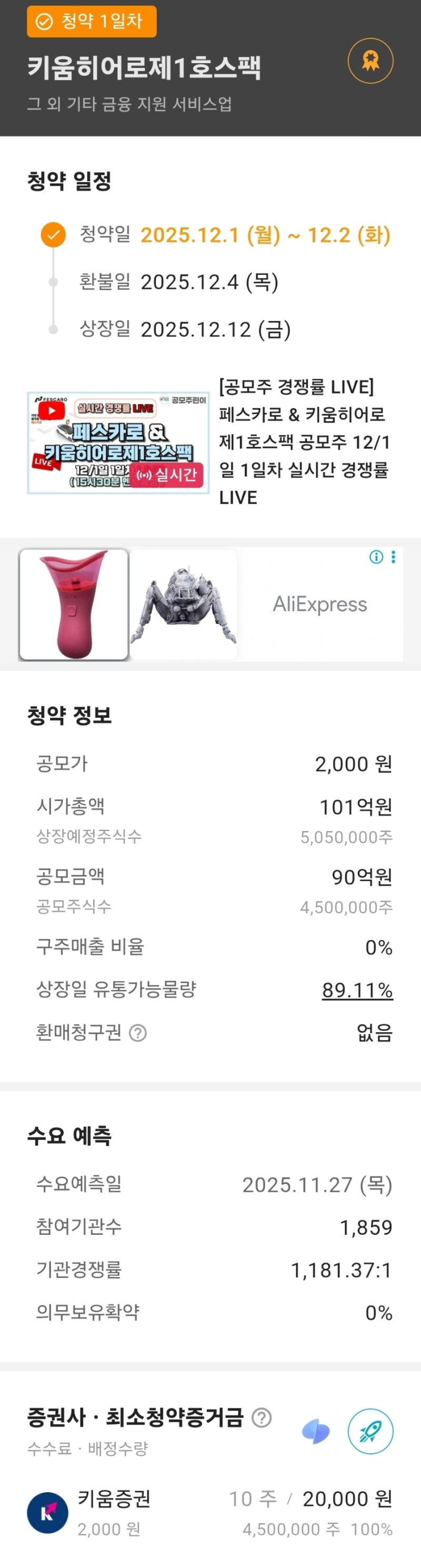Tap the 키움히어로제1호스팩 title
Screen dimensions: 421x1568
pos(144,67)
